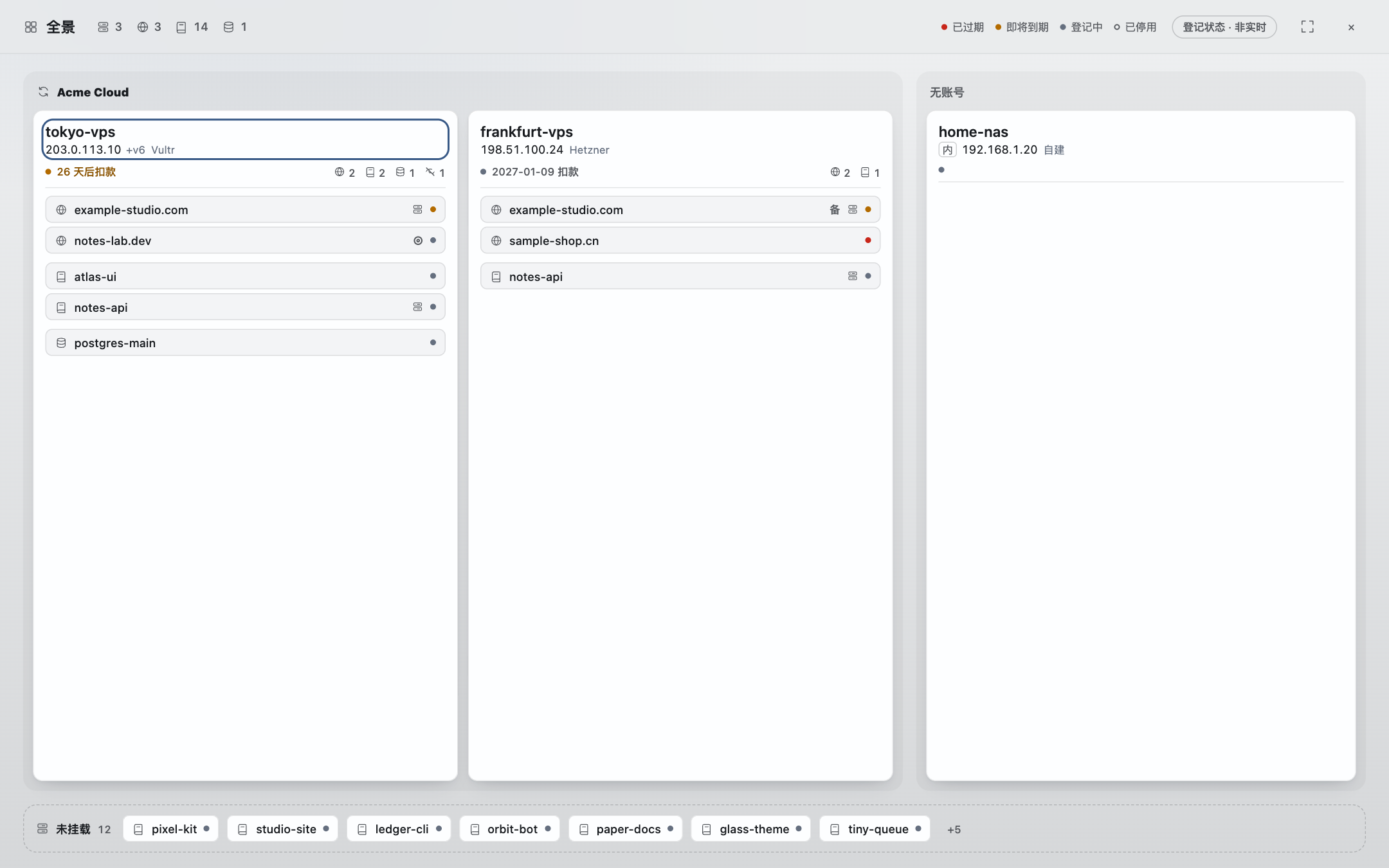Expand the +5 more unmounted items
Viewport: 1389px width, 868px height.
point(954,829)
